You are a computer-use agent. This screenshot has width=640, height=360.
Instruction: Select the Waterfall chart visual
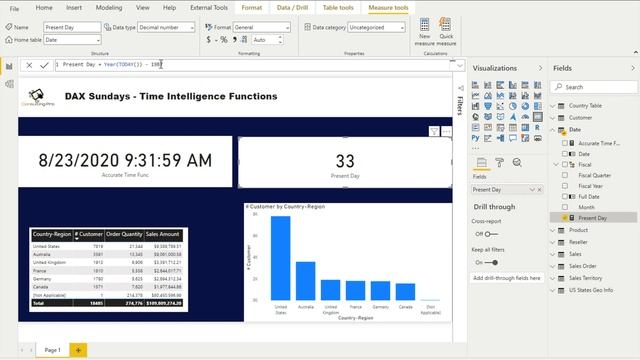476,106
